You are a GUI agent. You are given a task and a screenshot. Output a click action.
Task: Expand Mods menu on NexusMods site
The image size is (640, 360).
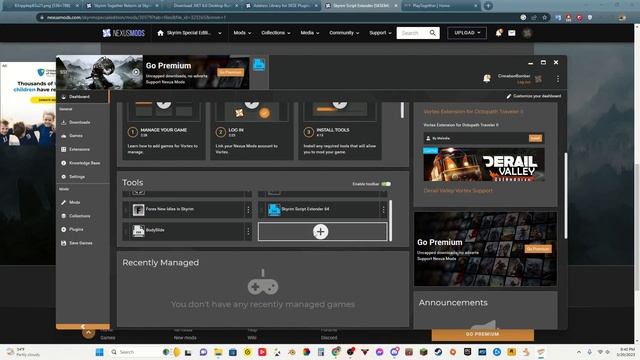(x=242, y=33)
